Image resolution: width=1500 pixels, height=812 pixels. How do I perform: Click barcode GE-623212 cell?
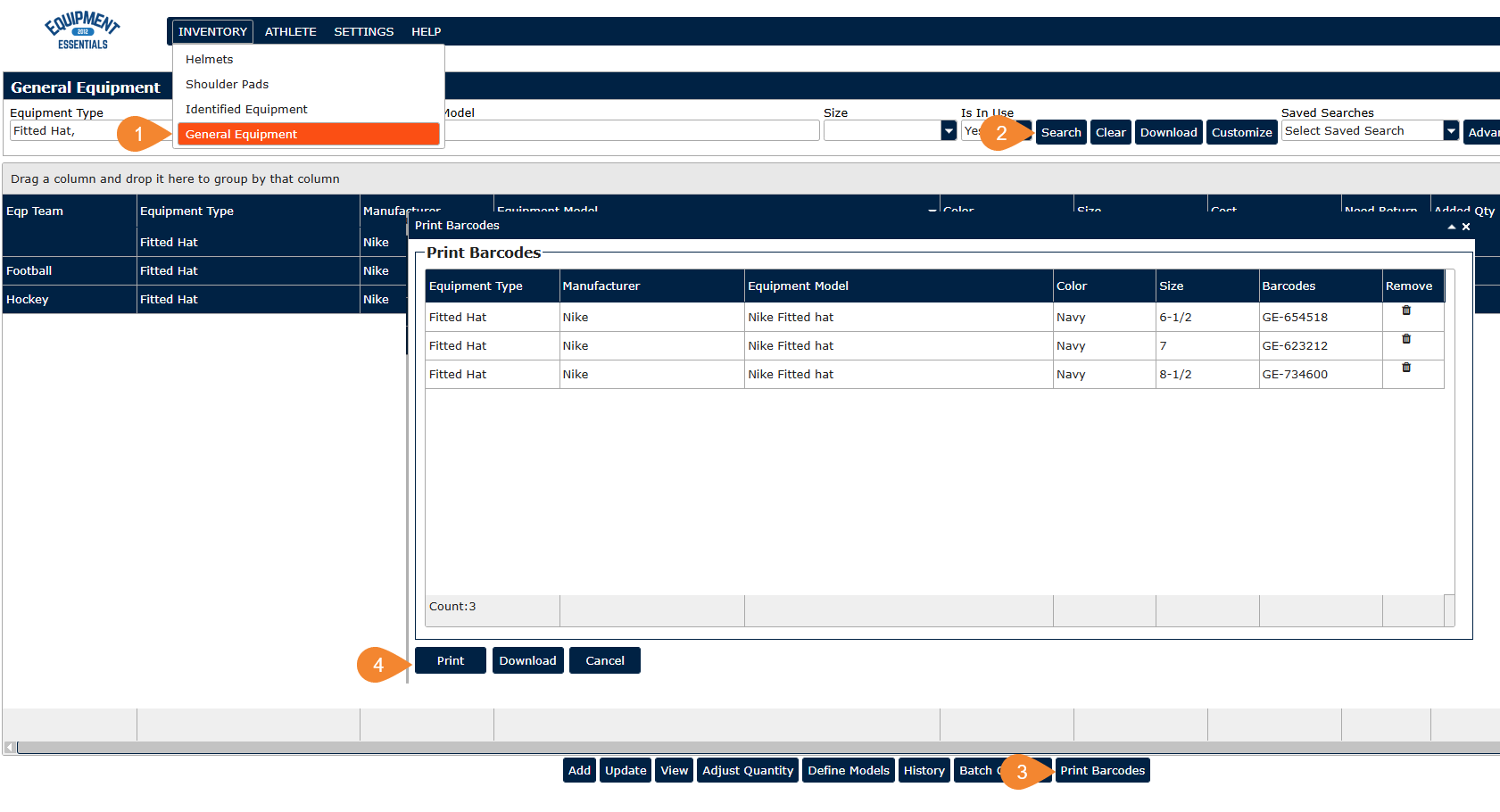click(x=1321, y=346)
